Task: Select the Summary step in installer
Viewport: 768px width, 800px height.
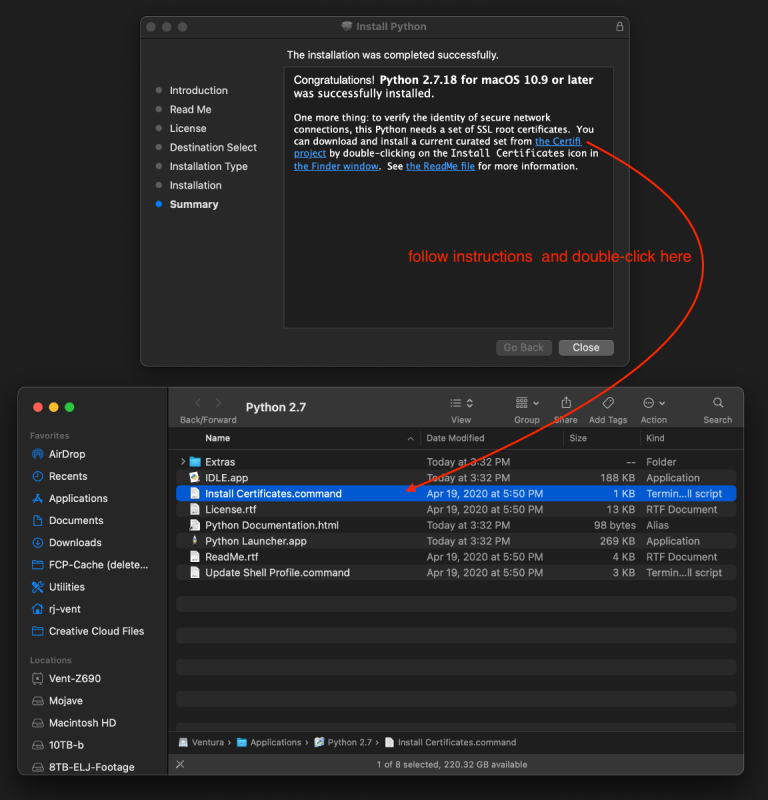Action: [194, 204]
